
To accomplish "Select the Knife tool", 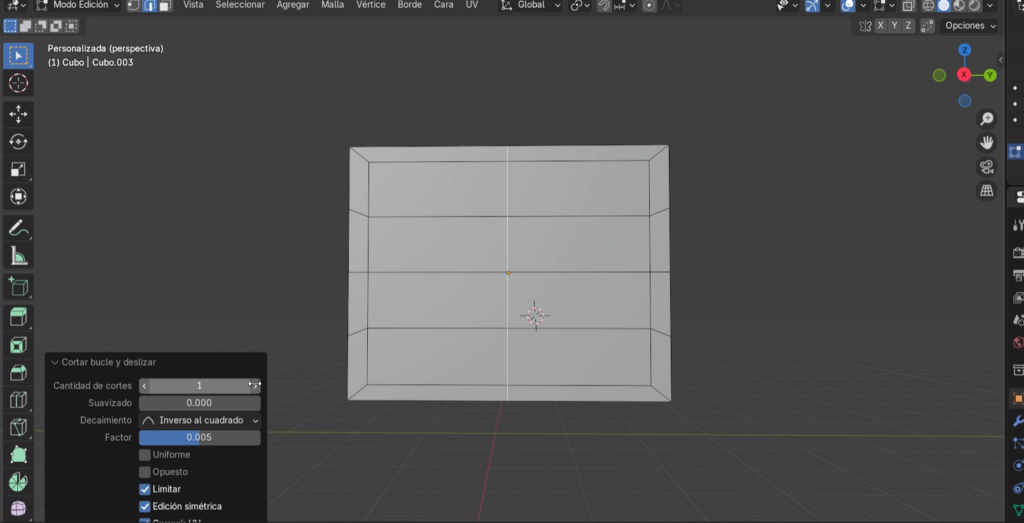I will click(18, 427).
